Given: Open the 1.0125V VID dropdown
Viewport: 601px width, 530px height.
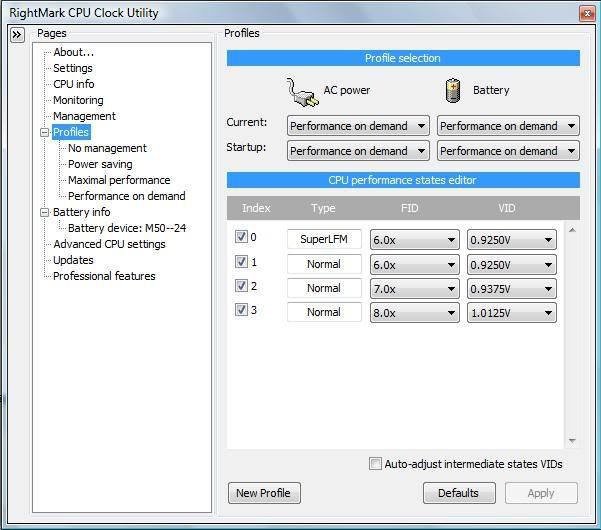Looking at the screenshot, I should coord(512,313).
